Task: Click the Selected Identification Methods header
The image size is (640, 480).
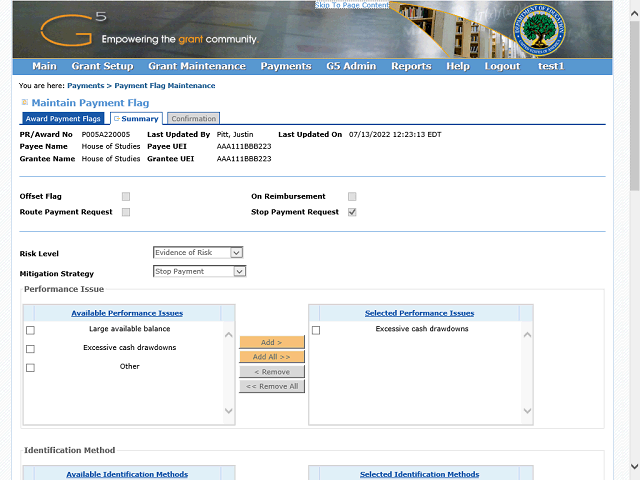Action: click(419, 474)
